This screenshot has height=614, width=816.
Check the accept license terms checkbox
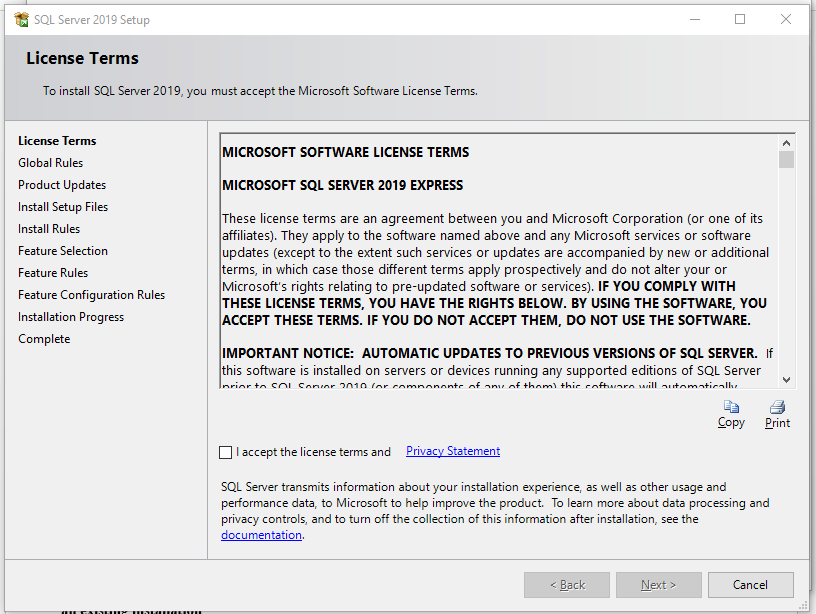click(x=226, y=452)
